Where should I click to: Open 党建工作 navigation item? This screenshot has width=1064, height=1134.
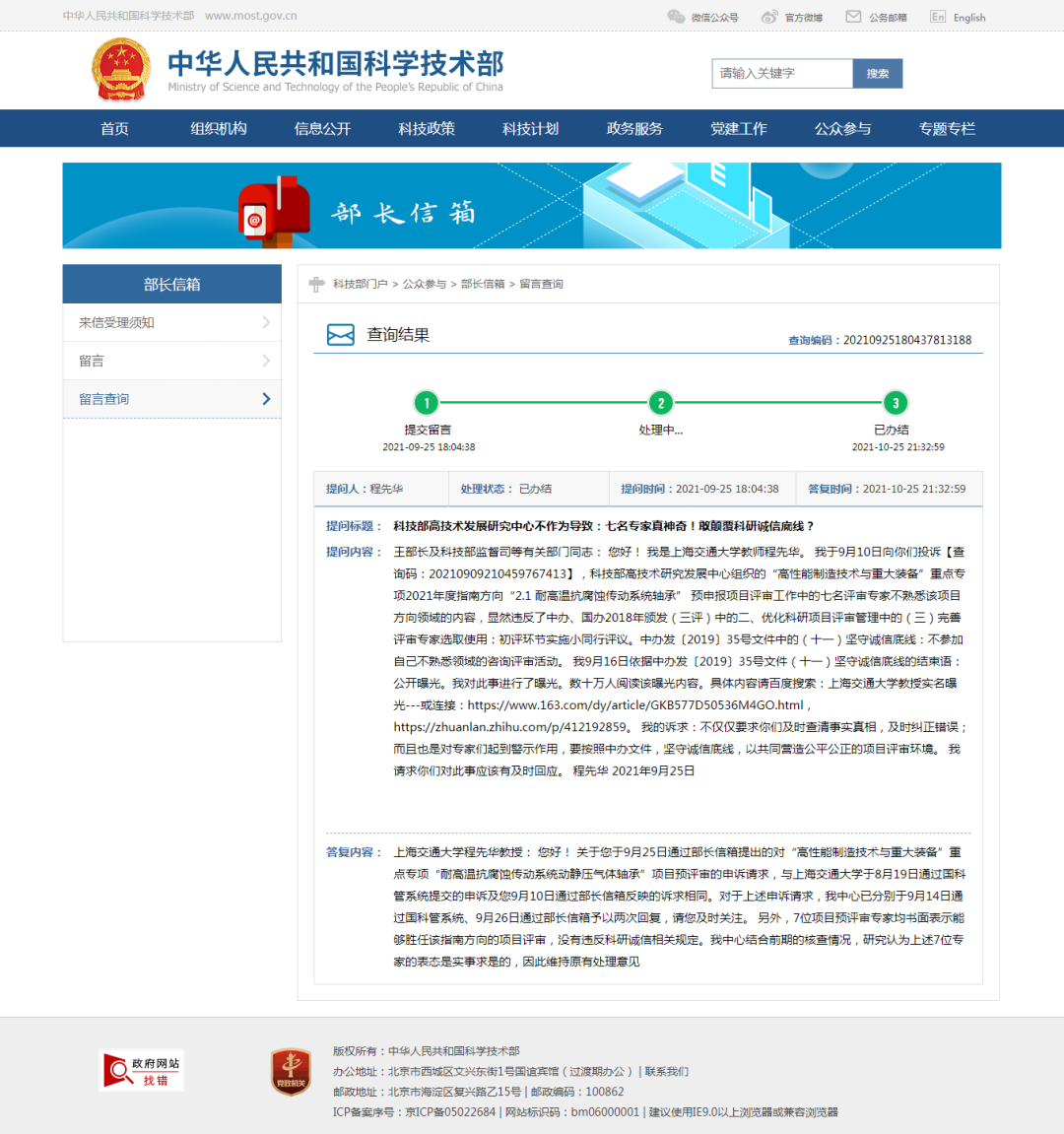coord(739,129)
